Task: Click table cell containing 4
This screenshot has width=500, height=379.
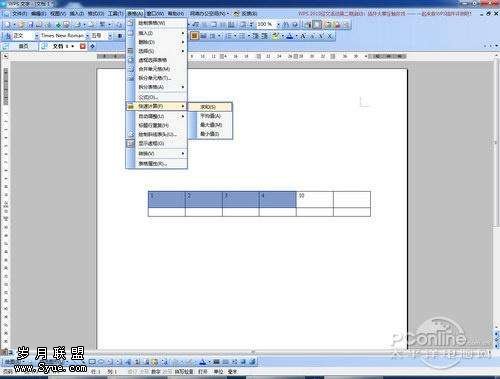Action: [278, 199]
